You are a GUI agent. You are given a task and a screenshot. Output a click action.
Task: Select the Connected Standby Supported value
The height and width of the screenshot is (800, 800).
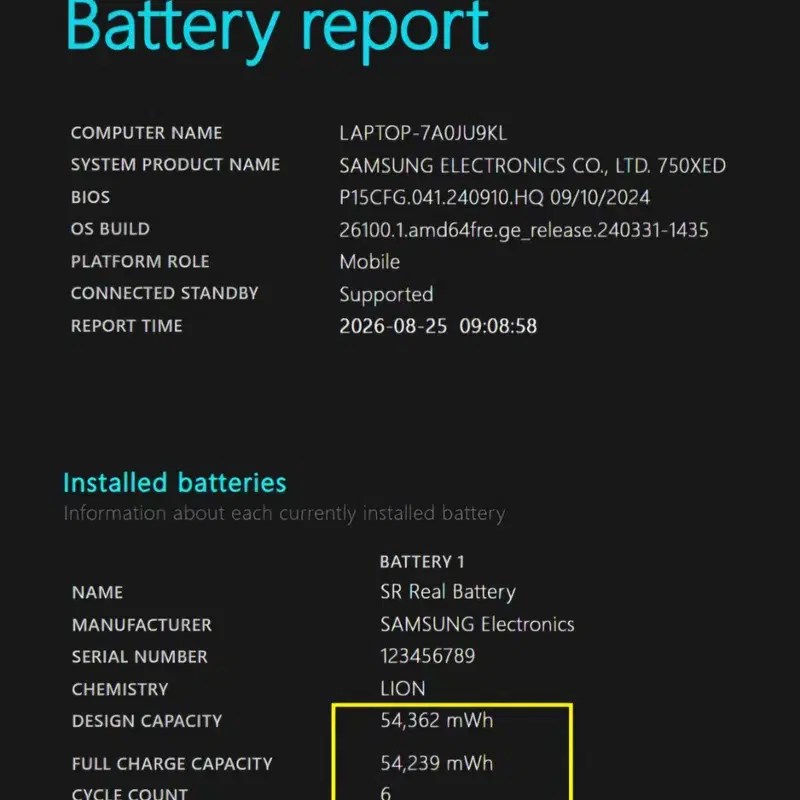point(386,295)
